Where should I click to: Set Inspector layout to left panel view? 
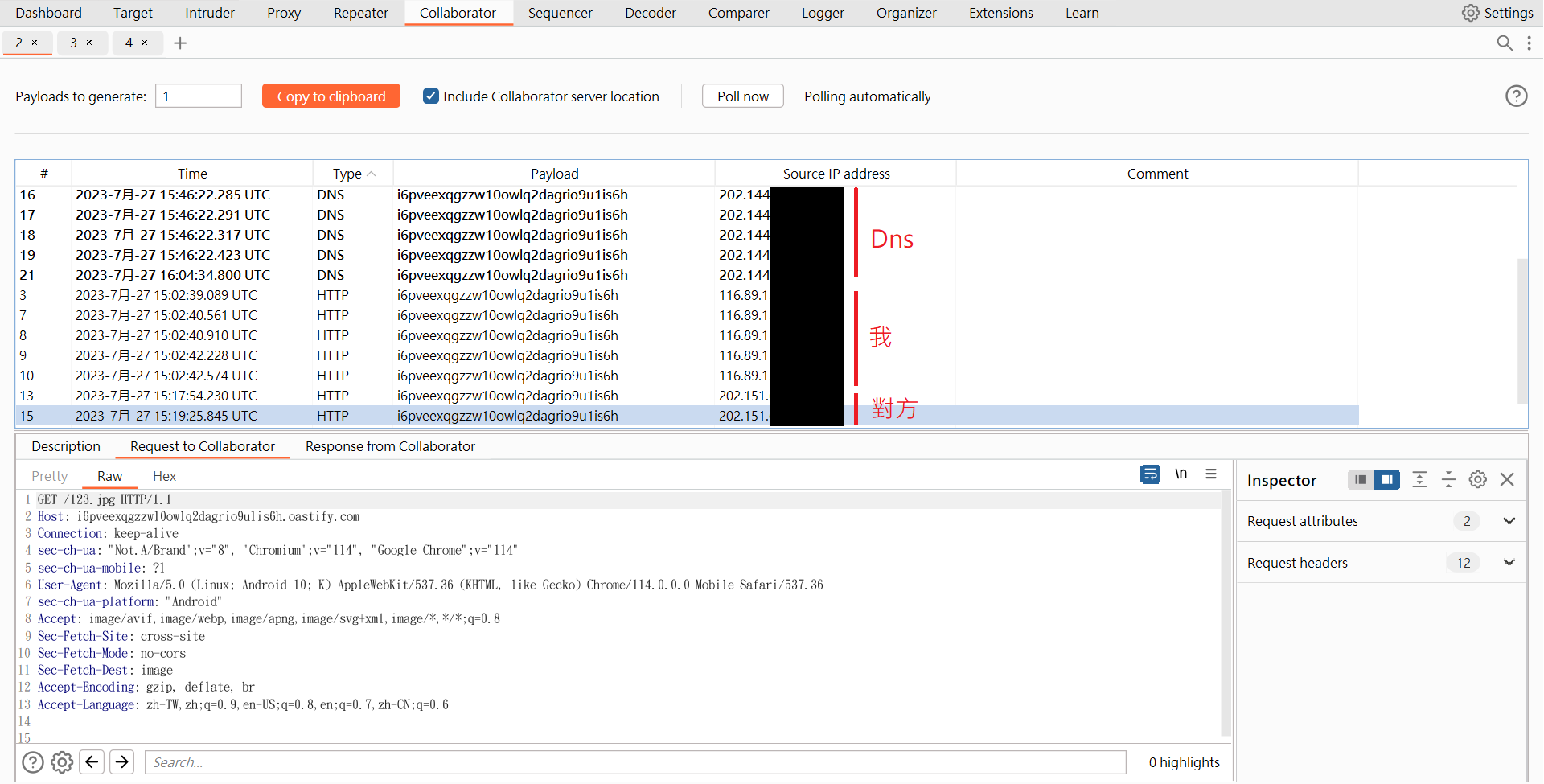click(1361, 480)
